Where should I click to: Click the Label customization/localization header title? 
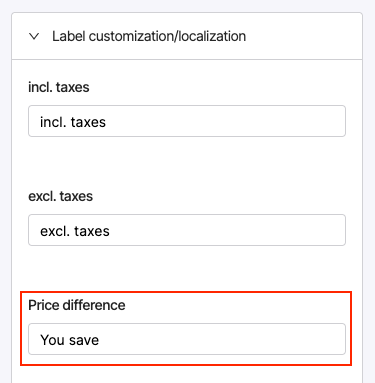[x=149, y=36]
